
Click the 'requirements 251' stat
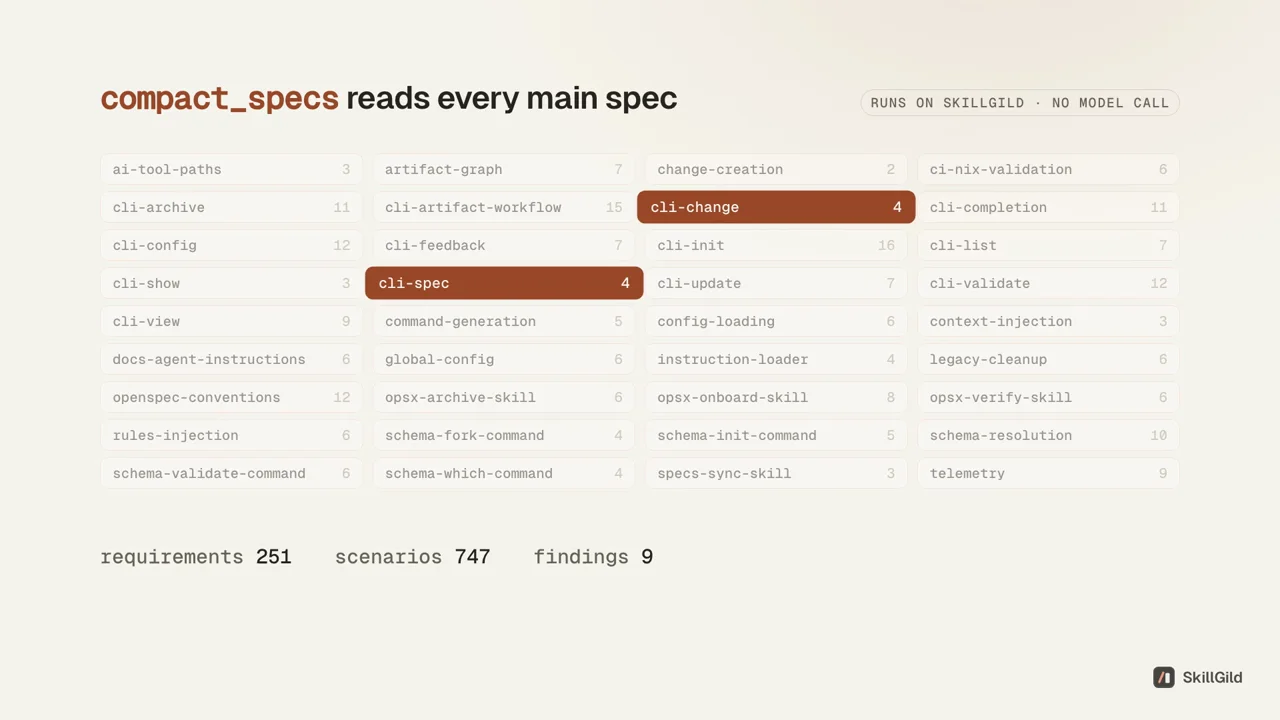coord(196,557)
